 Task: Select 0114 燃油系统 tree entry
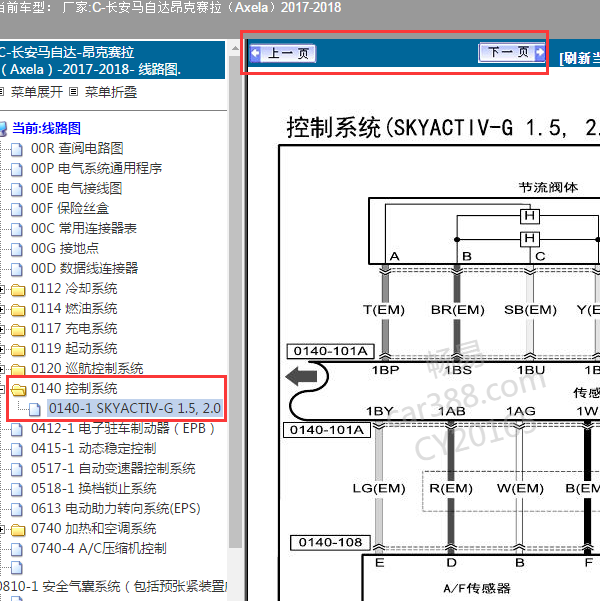click(x=74, y=308)
